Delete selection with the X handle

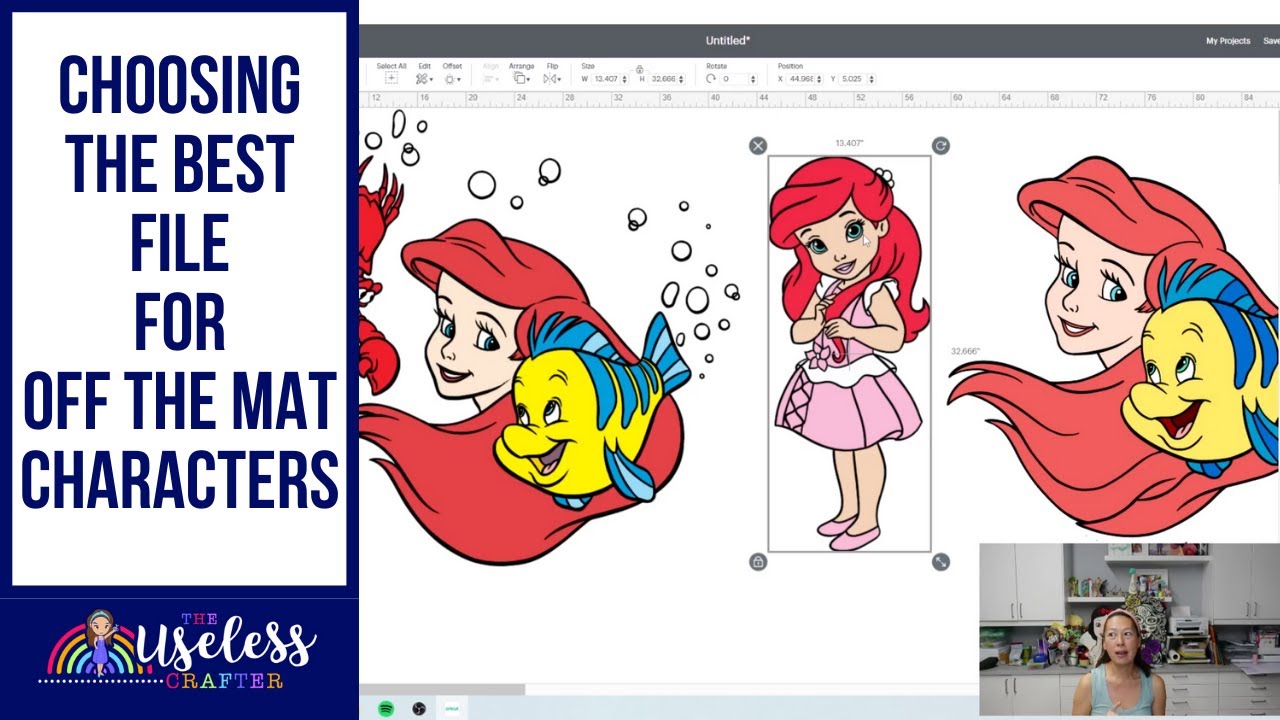758,146
